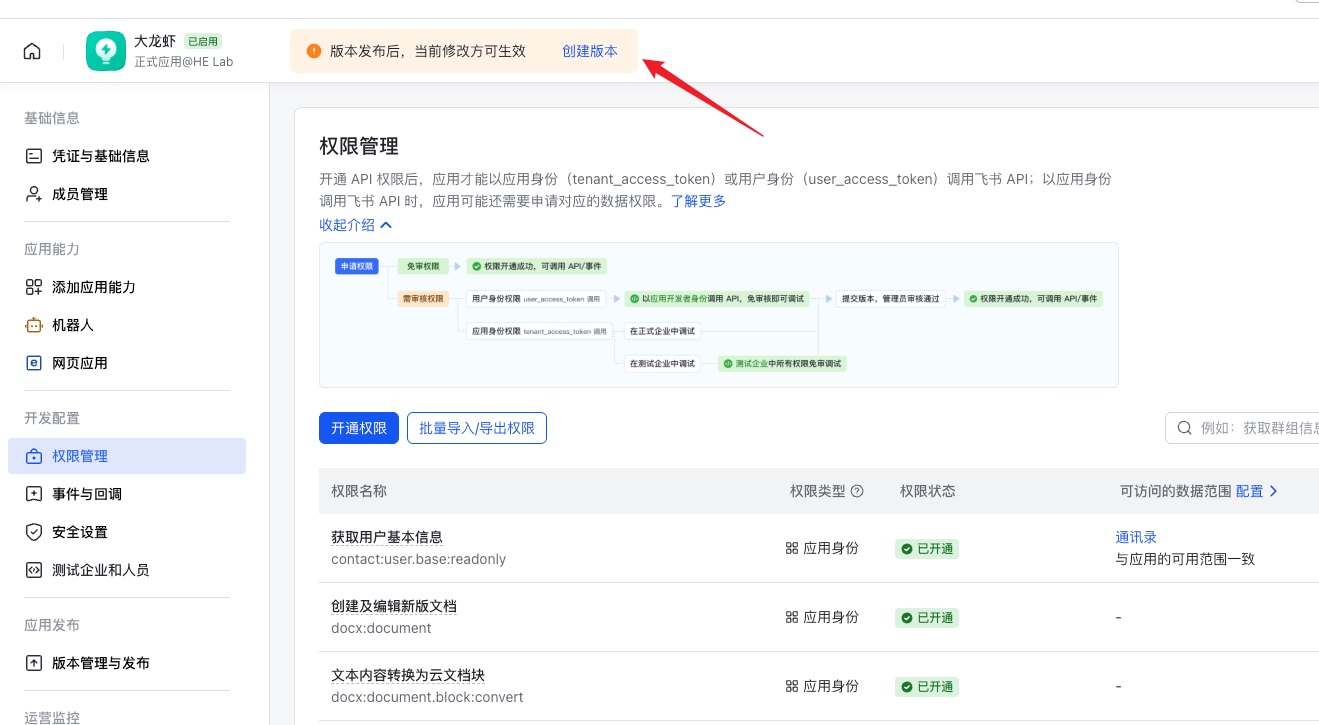Select the highlighted 权限管理 entry
Screen dimensions: 1319x725
click(x=127, y=456)
